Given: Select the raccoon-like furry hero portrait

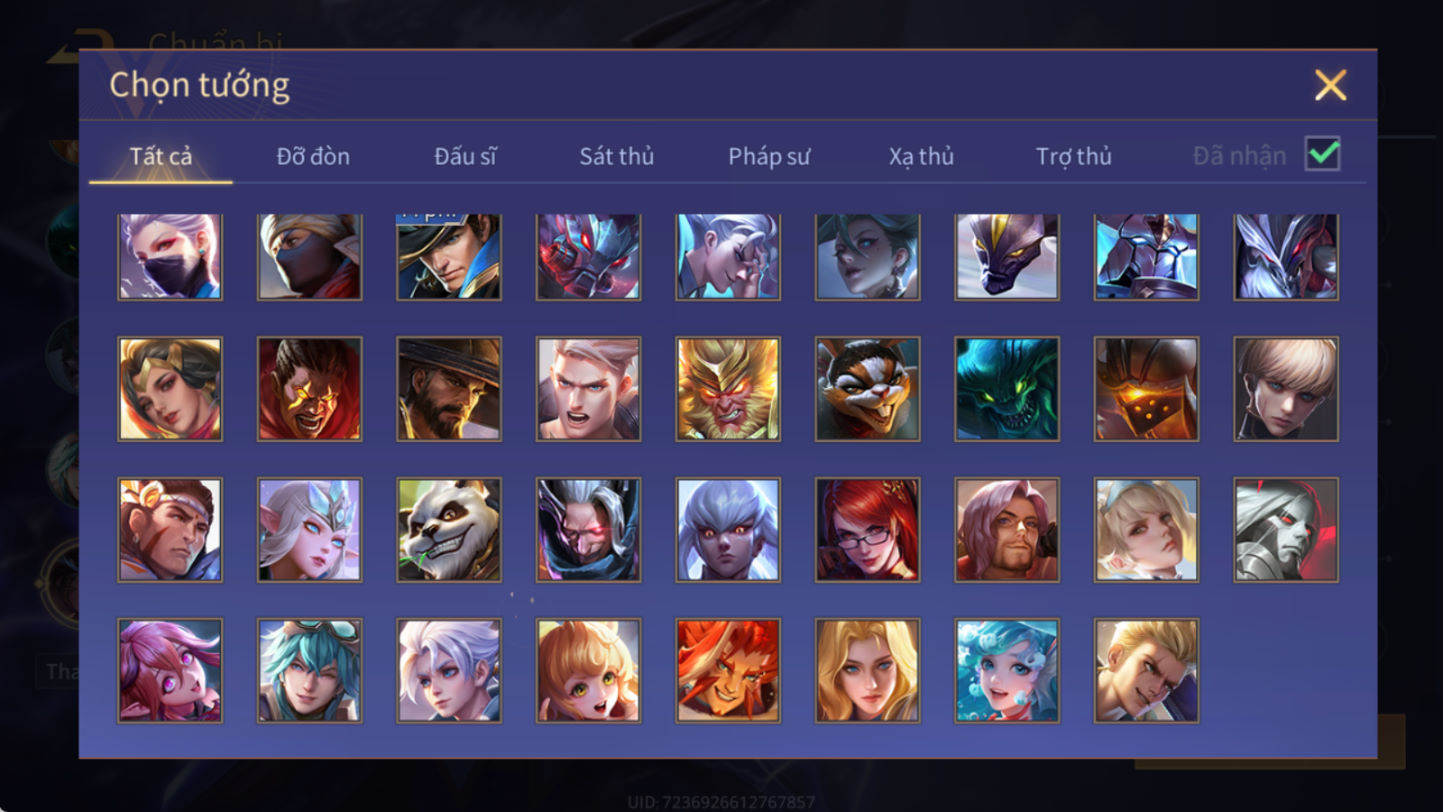Looking at the screenshot, I should point(867,389).
